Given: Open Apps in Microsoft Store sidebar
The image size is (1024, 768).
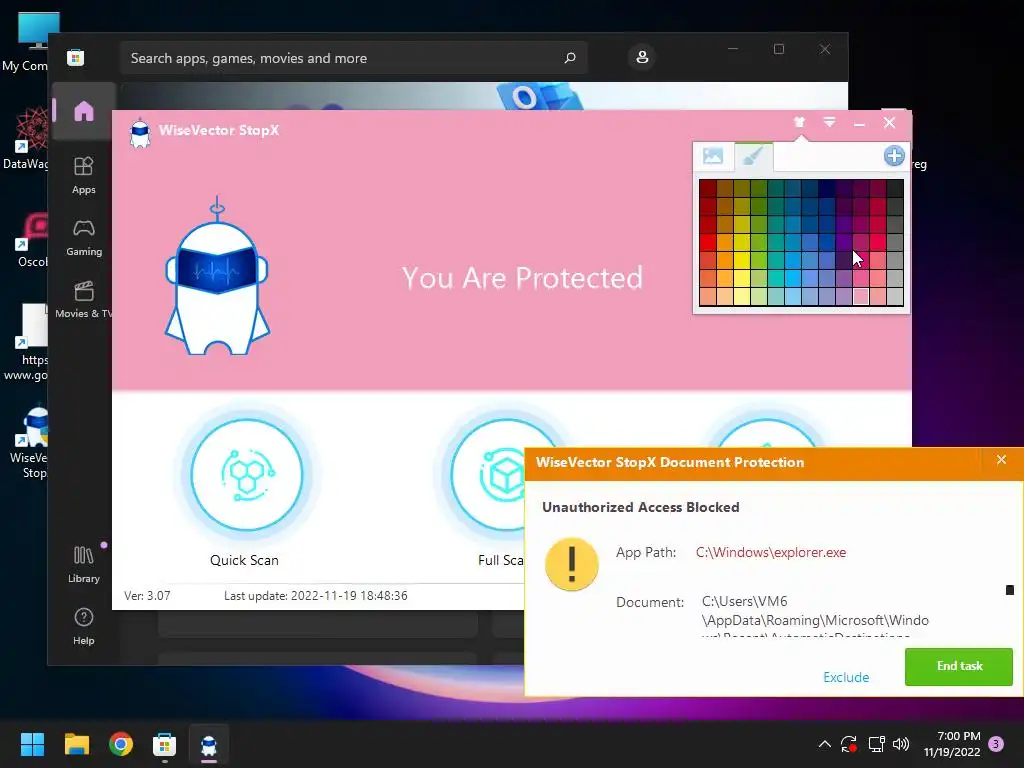Looking at the screenshot, I should 84,175.
